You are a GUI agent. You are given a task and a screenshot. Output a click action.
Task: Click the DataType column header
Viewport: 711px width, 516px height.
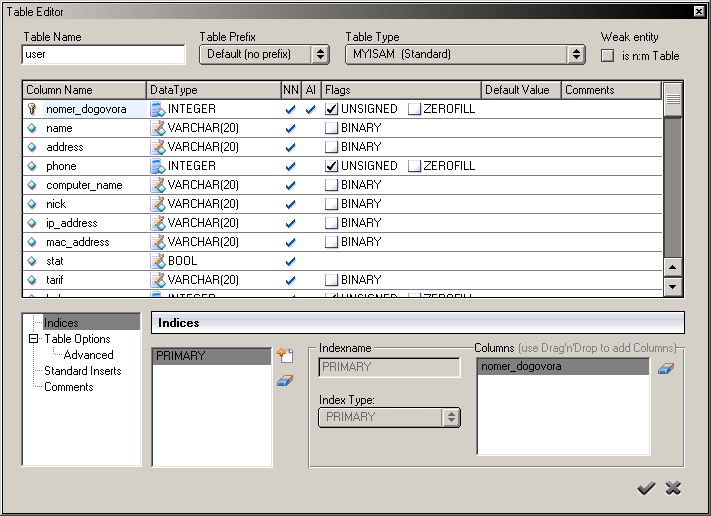pyautogui.click(x=214, y=90)
